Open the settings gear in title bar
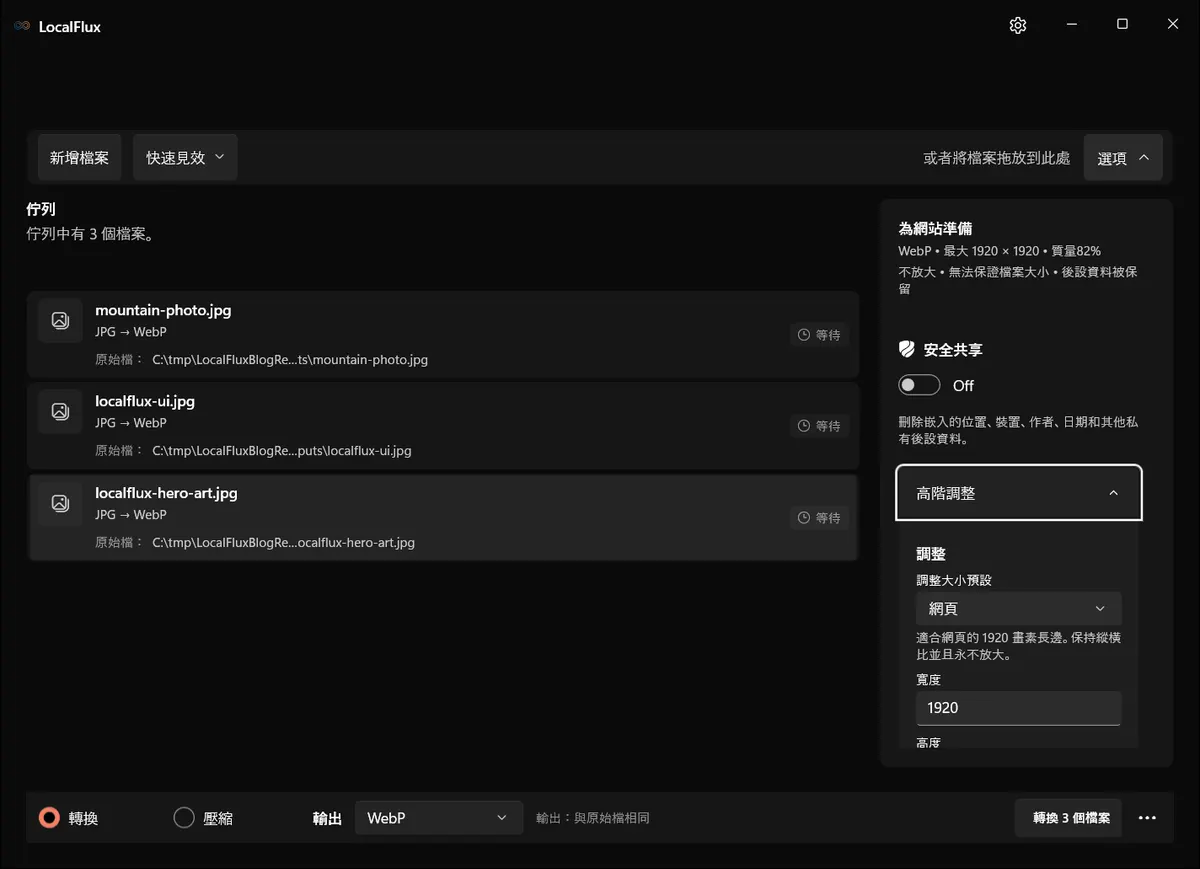This screenshot has width=1200, height=869. pyautogui.click(x=1018, y=26)
